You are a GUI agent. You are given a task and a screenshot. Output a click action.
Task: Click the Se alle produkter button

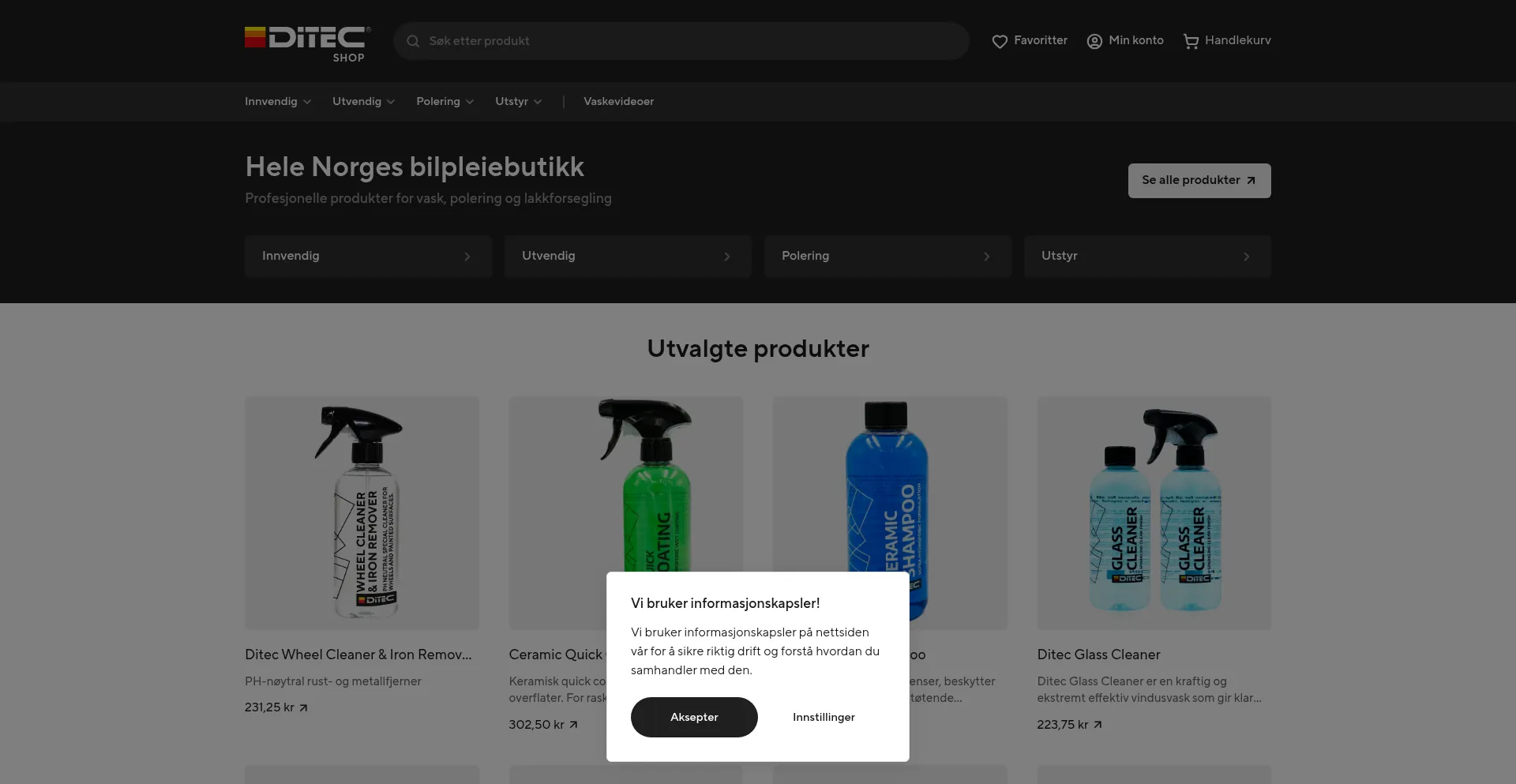pos(1199,181)
